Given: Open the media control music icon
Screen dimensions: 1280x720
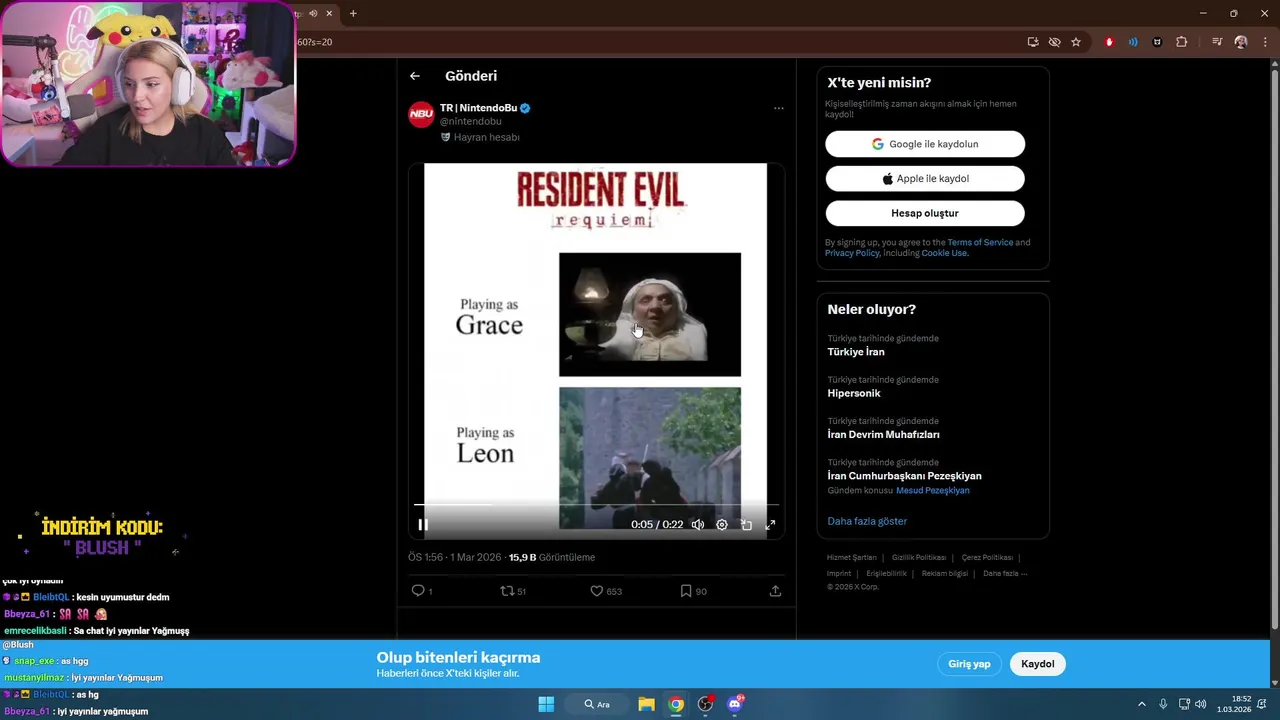Looking at the screenshot, I should pyautogui.click(x=1217, y=42).
